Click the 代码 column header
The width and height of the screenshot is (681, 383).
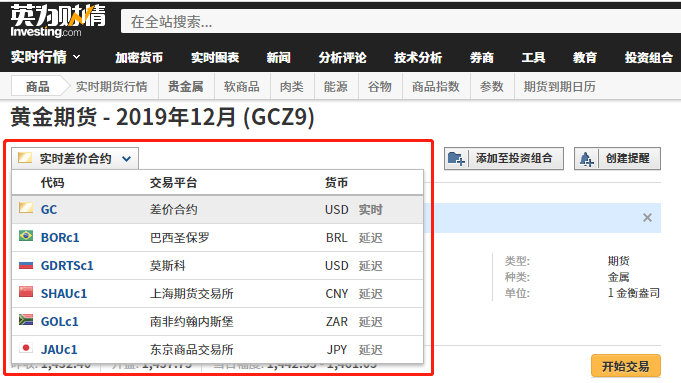(52, 183)
